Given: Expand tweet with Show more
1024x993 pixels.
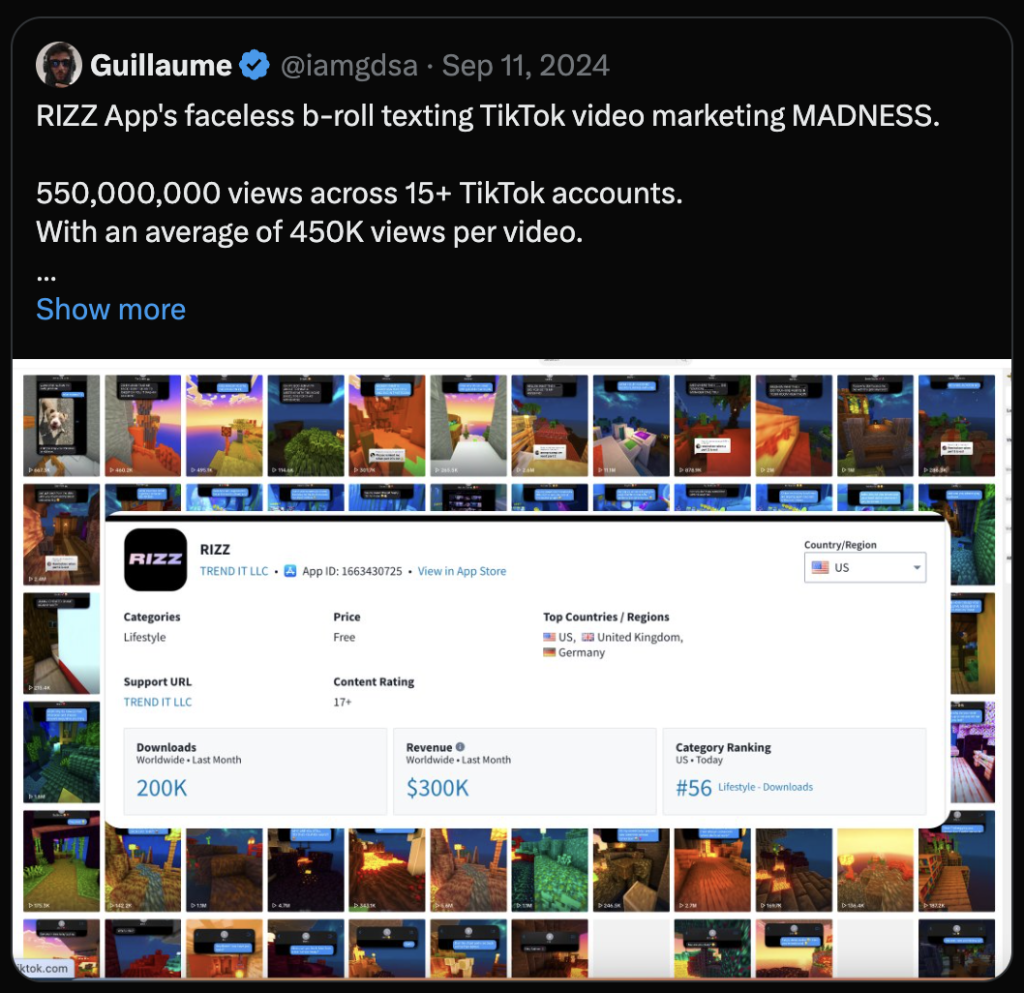Looking at the screenshot, I should pos(111,309).
